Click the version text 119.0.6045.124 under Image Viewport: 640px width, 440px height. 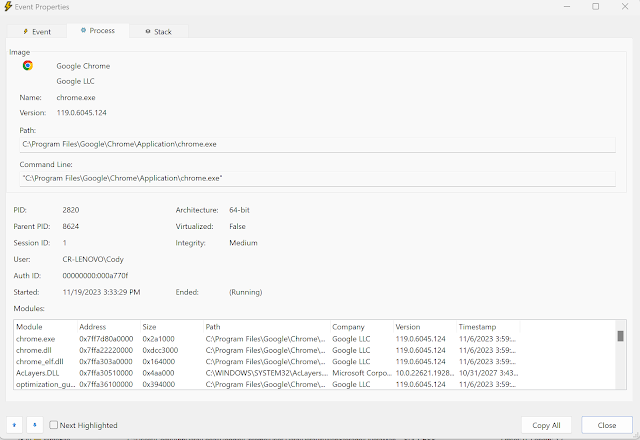tap(81, 113)
